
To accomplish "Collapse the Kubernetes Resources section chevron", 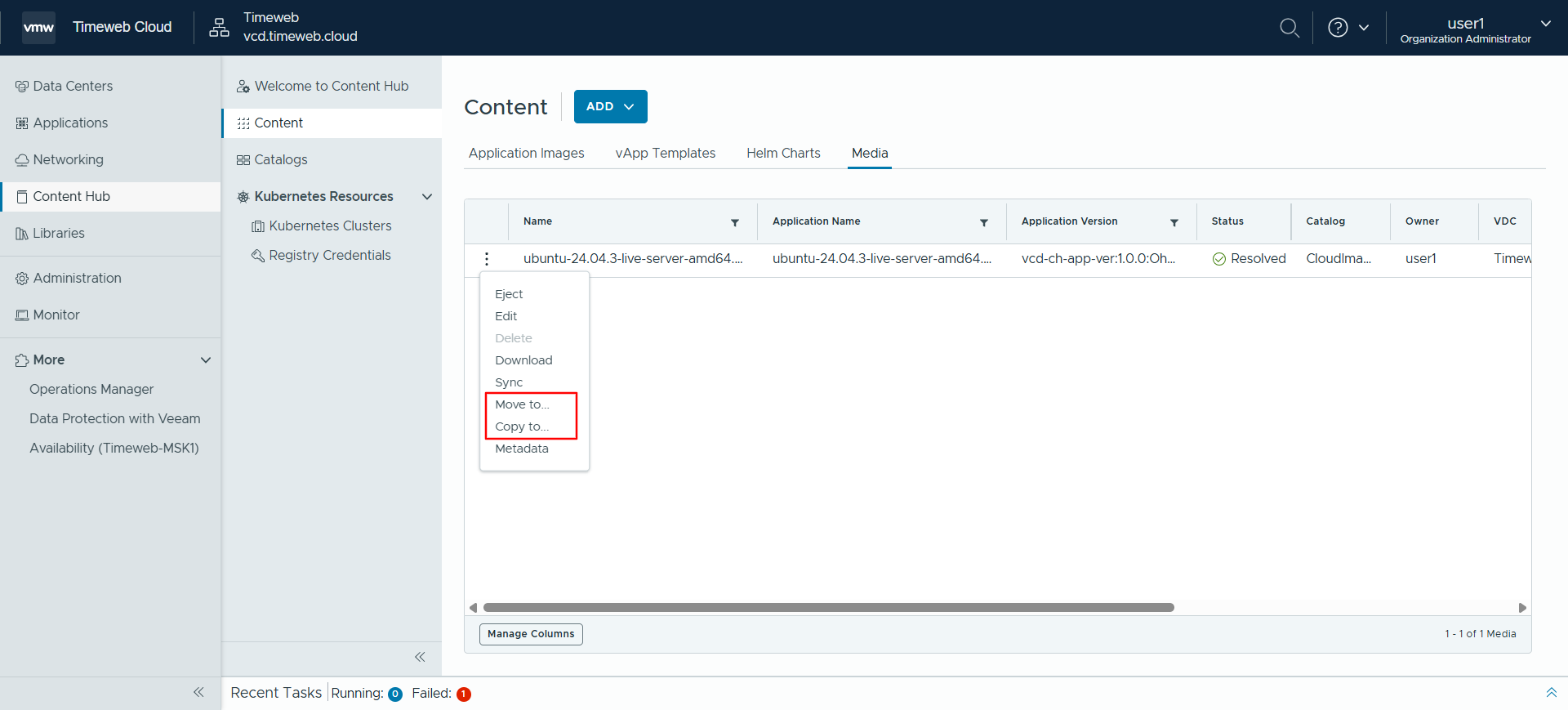I will [x=427, y=197].
